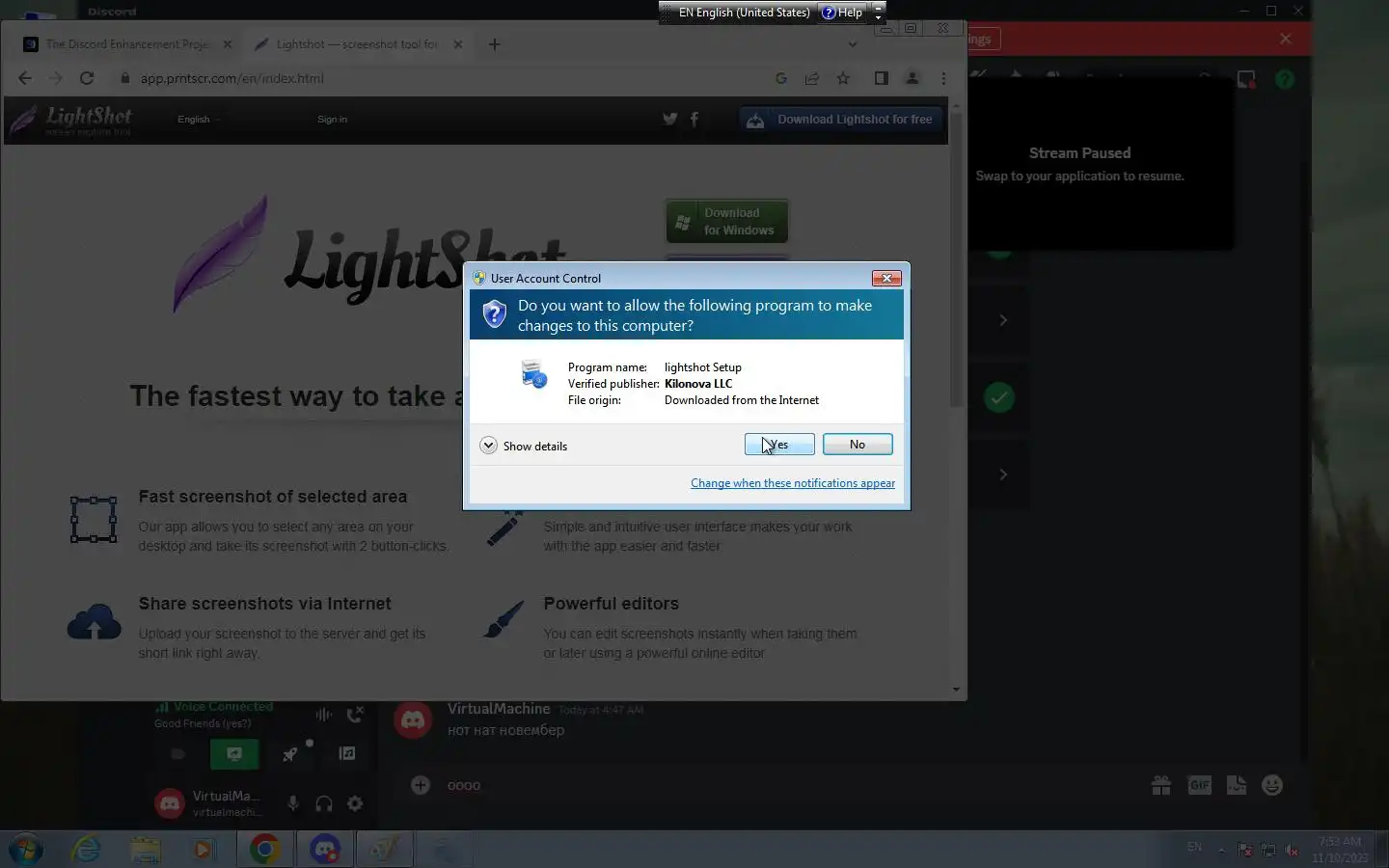Viewport: 1389px width, 868px height.
Task: Open Discord soundboard icon
Action: click(x=347, y=754)
